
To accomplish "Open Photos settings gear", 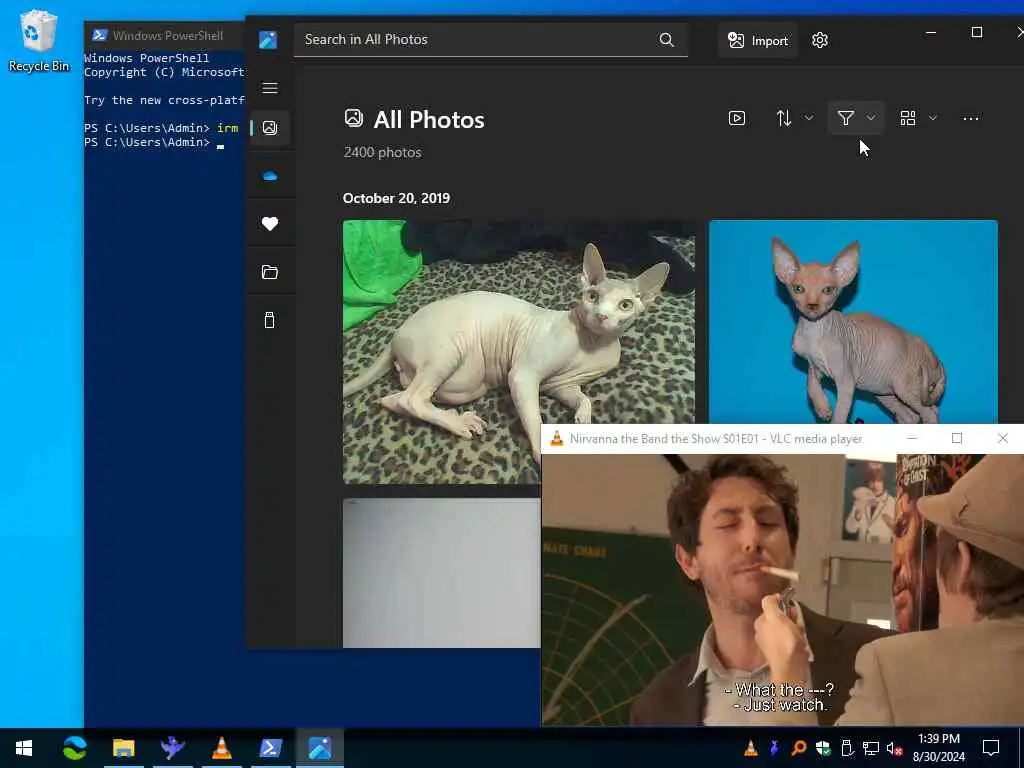I will 820,40.
